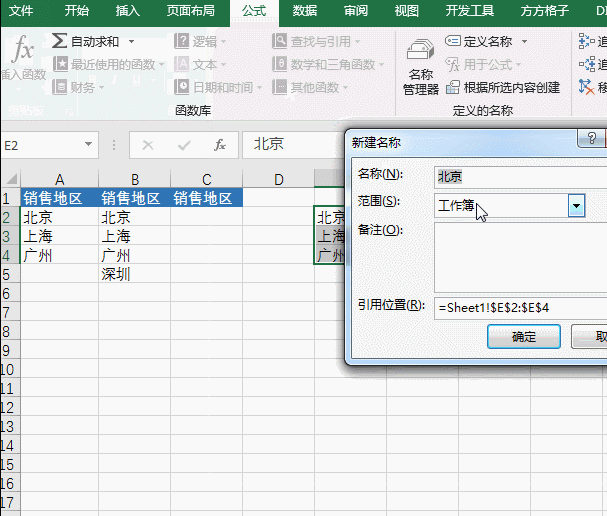Select cell A2 containing 北京
The height and width of the screenshot is (516, 607).
(x=60, y=217)
